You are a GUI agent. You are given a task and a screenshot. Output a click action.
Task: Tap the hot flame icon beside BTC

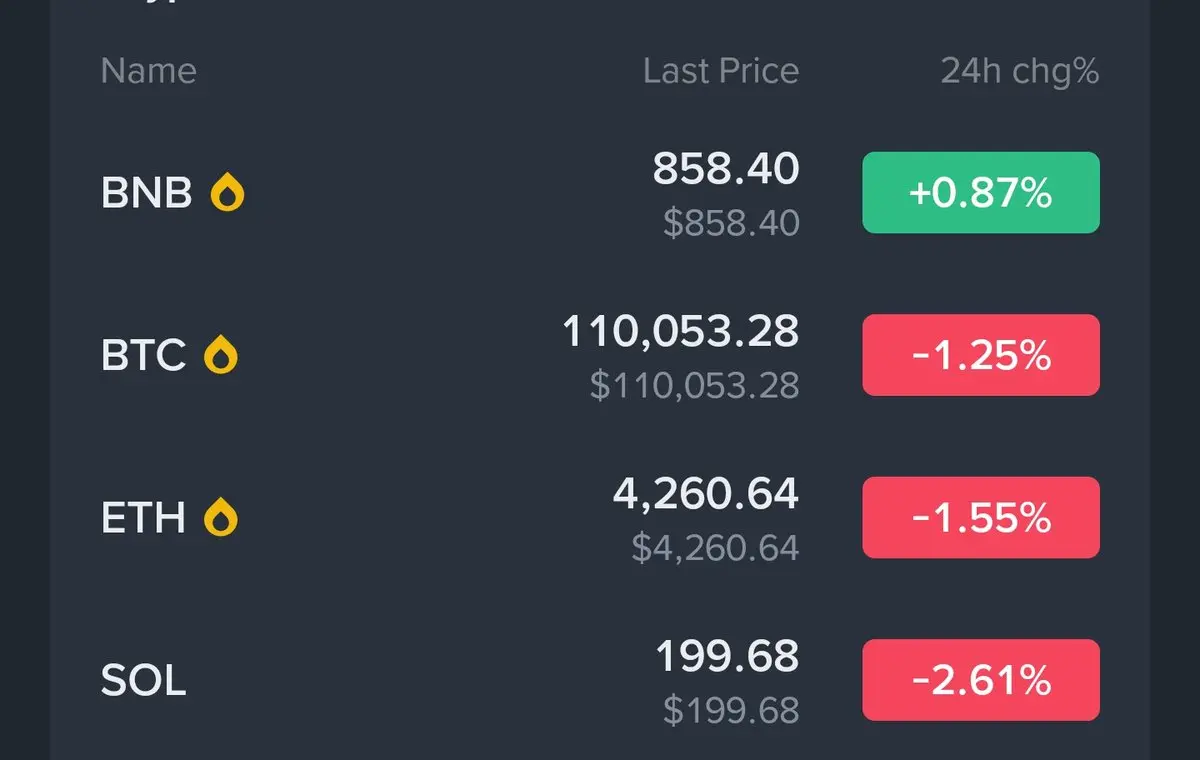point(221,355)
